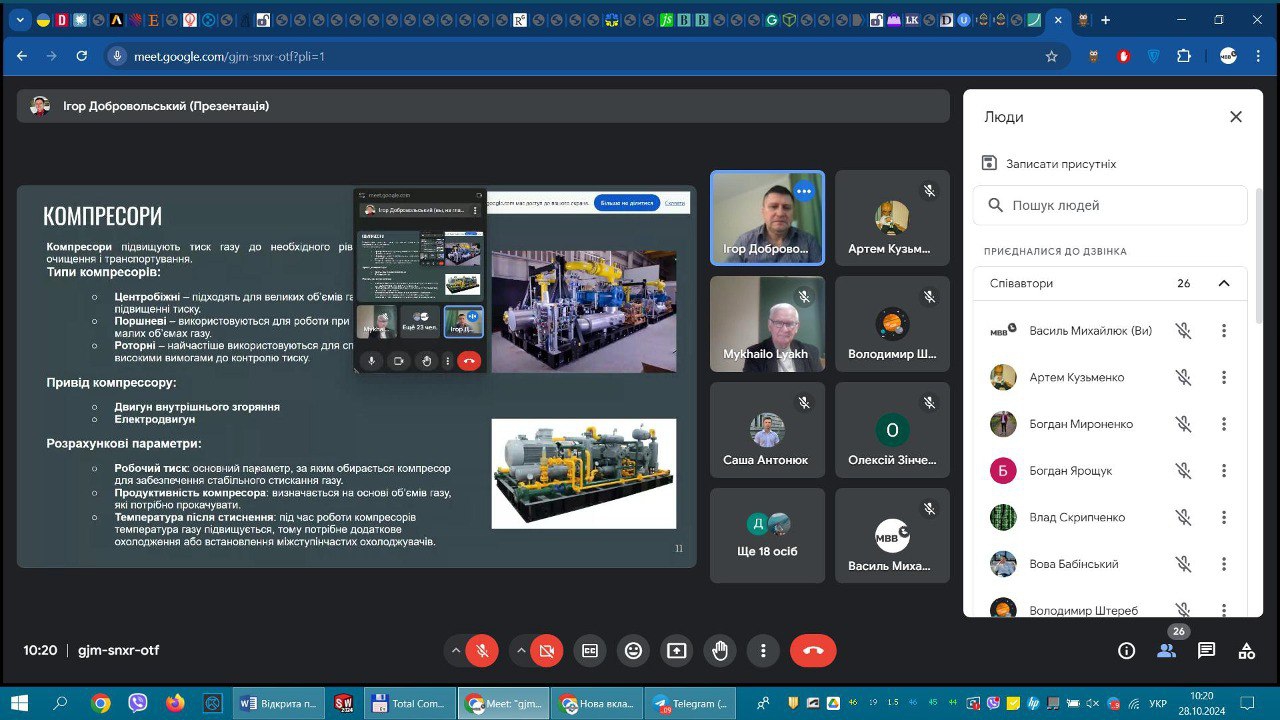This screenshot has width=1280, height=720.
Task: Click the Пошук людей search field
Action: pos(1120,205)
